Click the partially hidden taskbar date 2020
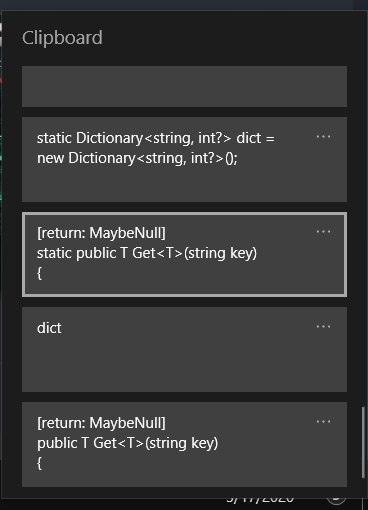This screenshot has height=510, width=368. point(260,500)
